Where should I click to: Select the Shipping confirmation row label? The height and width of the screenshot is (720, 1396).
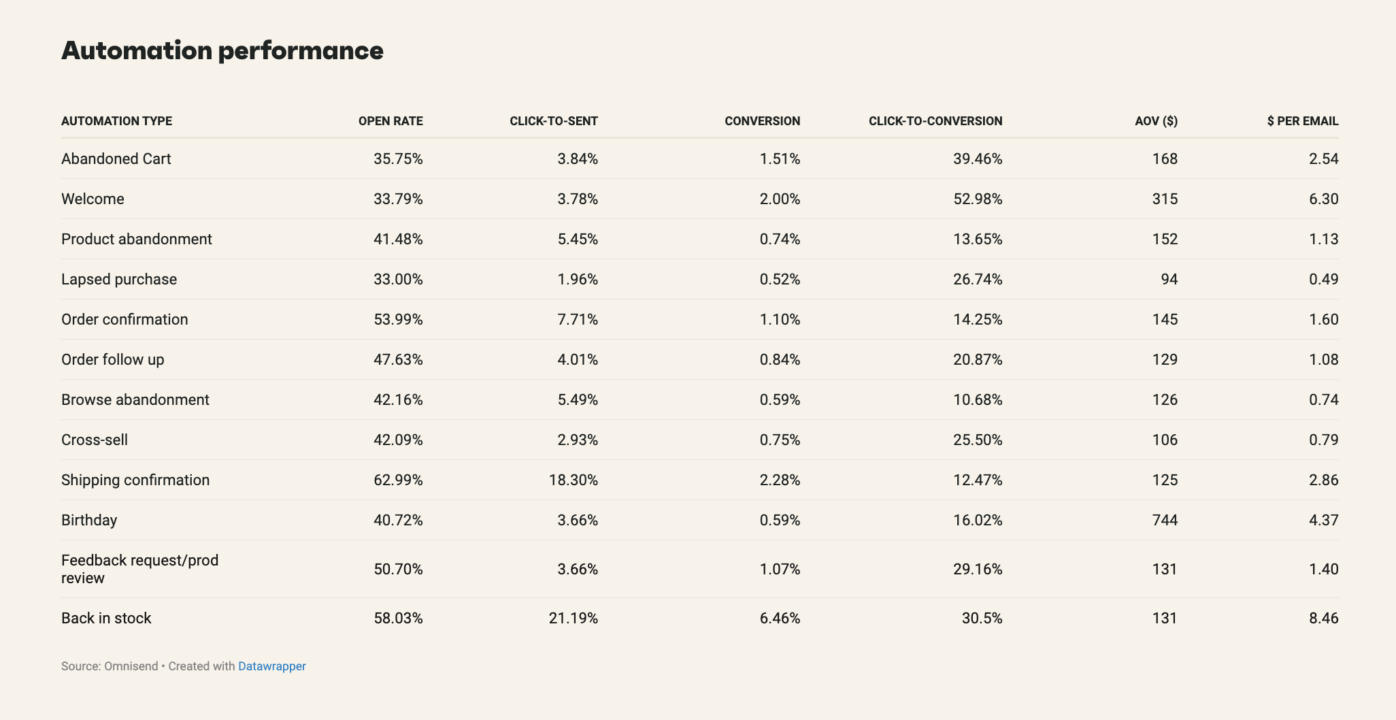[136, 480]
